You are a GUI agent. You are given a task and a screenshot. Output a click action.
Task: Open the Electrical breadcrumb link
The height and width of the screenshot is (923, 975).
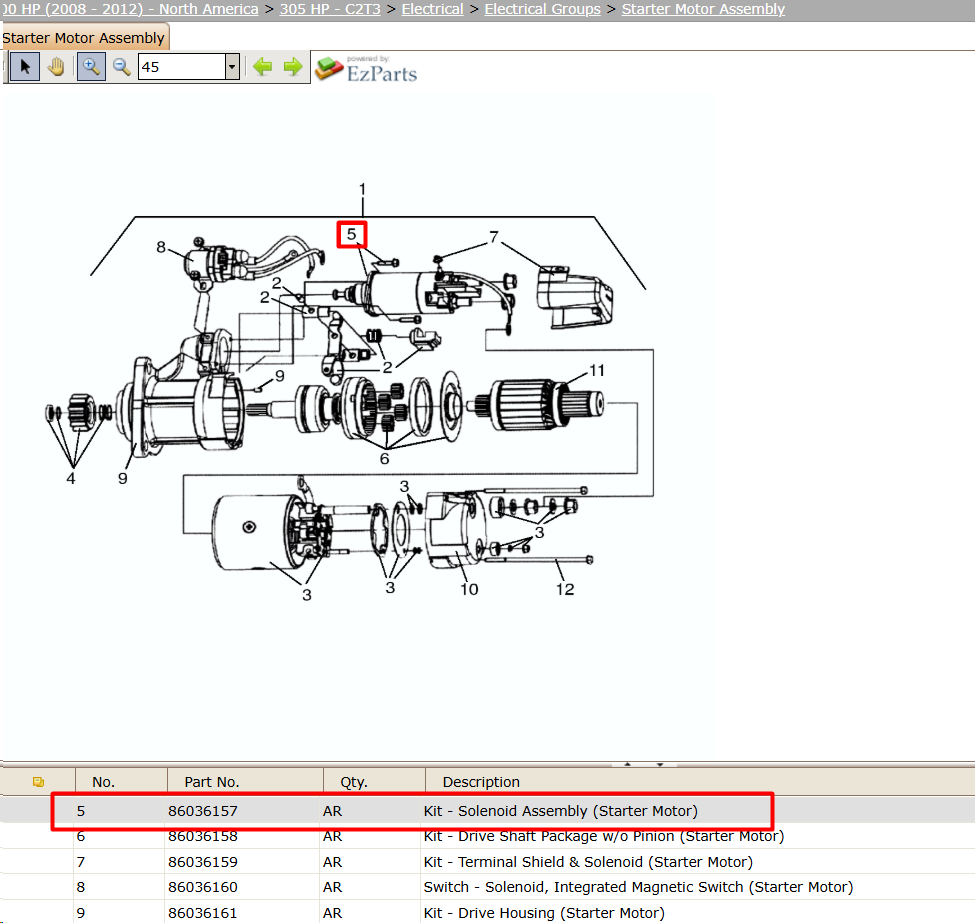pos(432,9)
